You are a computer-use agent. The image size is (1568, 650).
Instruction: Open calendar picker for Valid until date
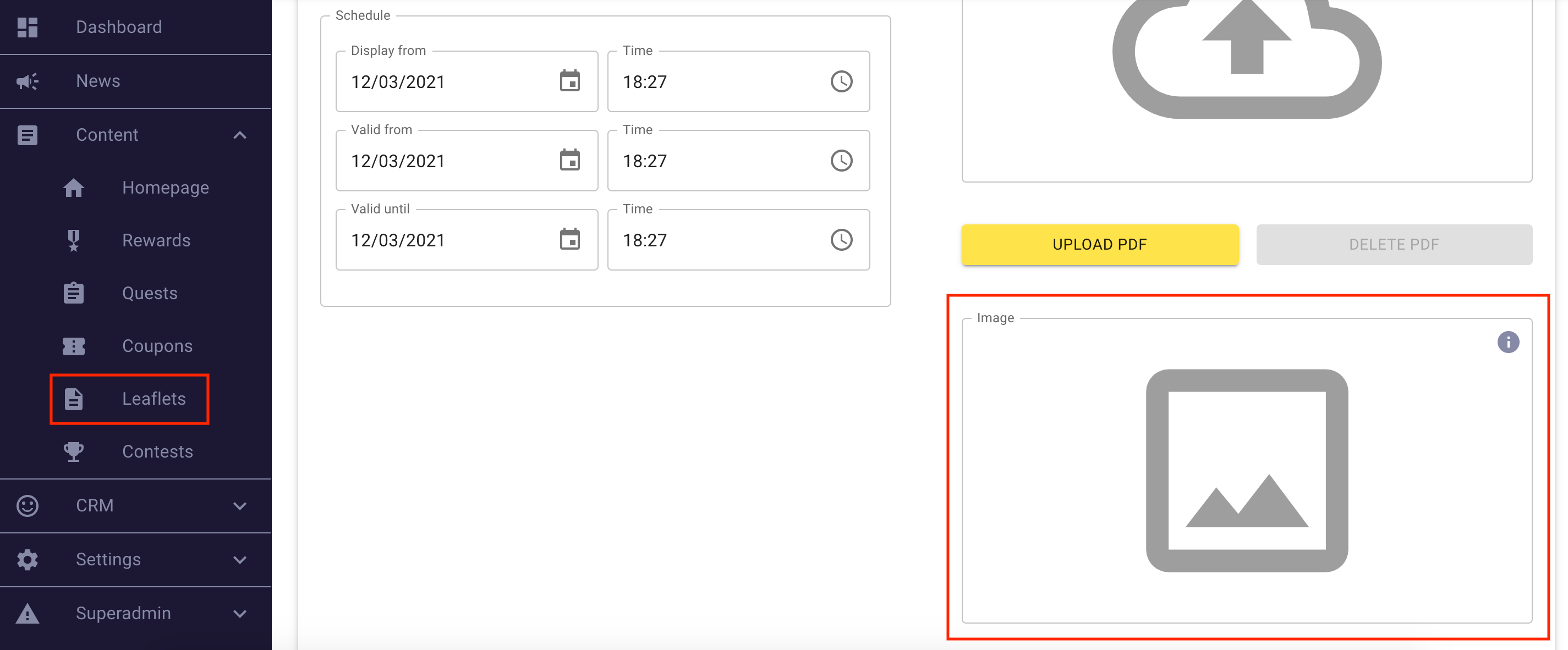click(x=570, y=240)
